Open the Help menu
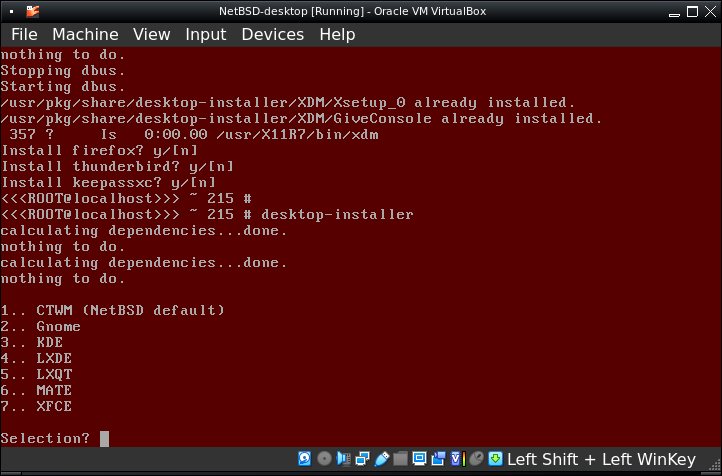 tap(337, 34)
